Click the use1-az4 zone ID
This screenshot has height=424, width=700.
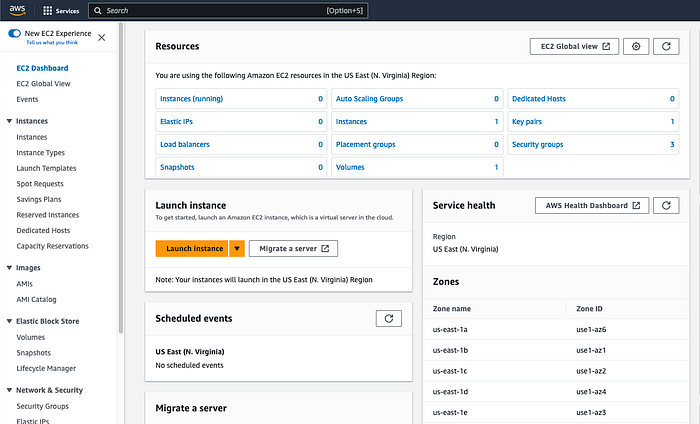click(x=591, y=392)
